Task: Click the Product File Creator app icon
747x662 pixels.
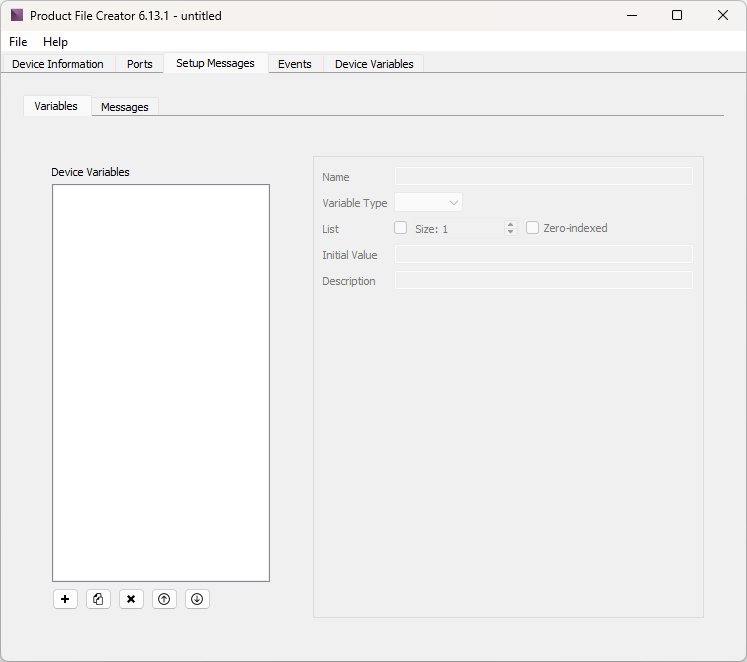Action: click(16, 16)
